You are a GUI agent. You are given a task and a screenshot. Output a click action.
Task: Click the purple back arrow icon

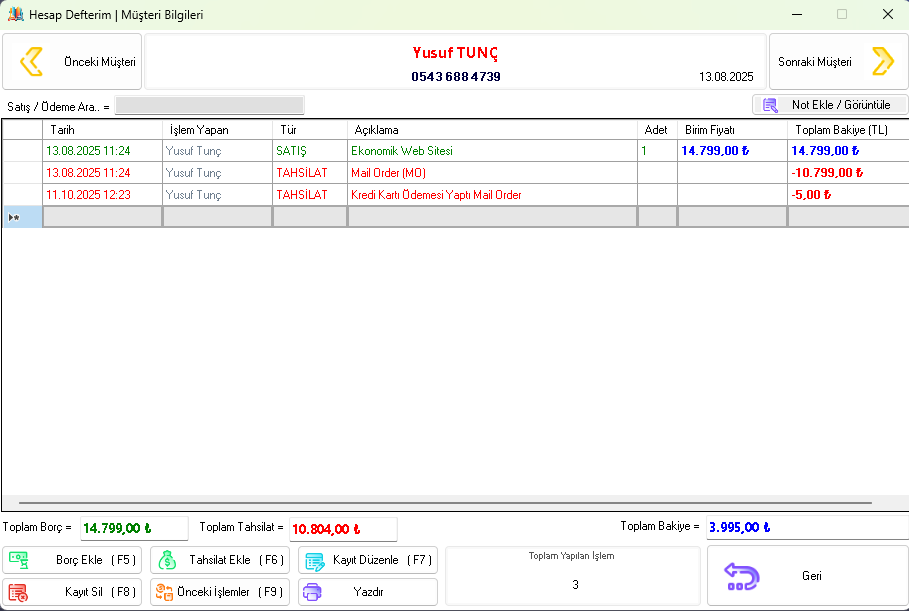(x=742, y=576)
